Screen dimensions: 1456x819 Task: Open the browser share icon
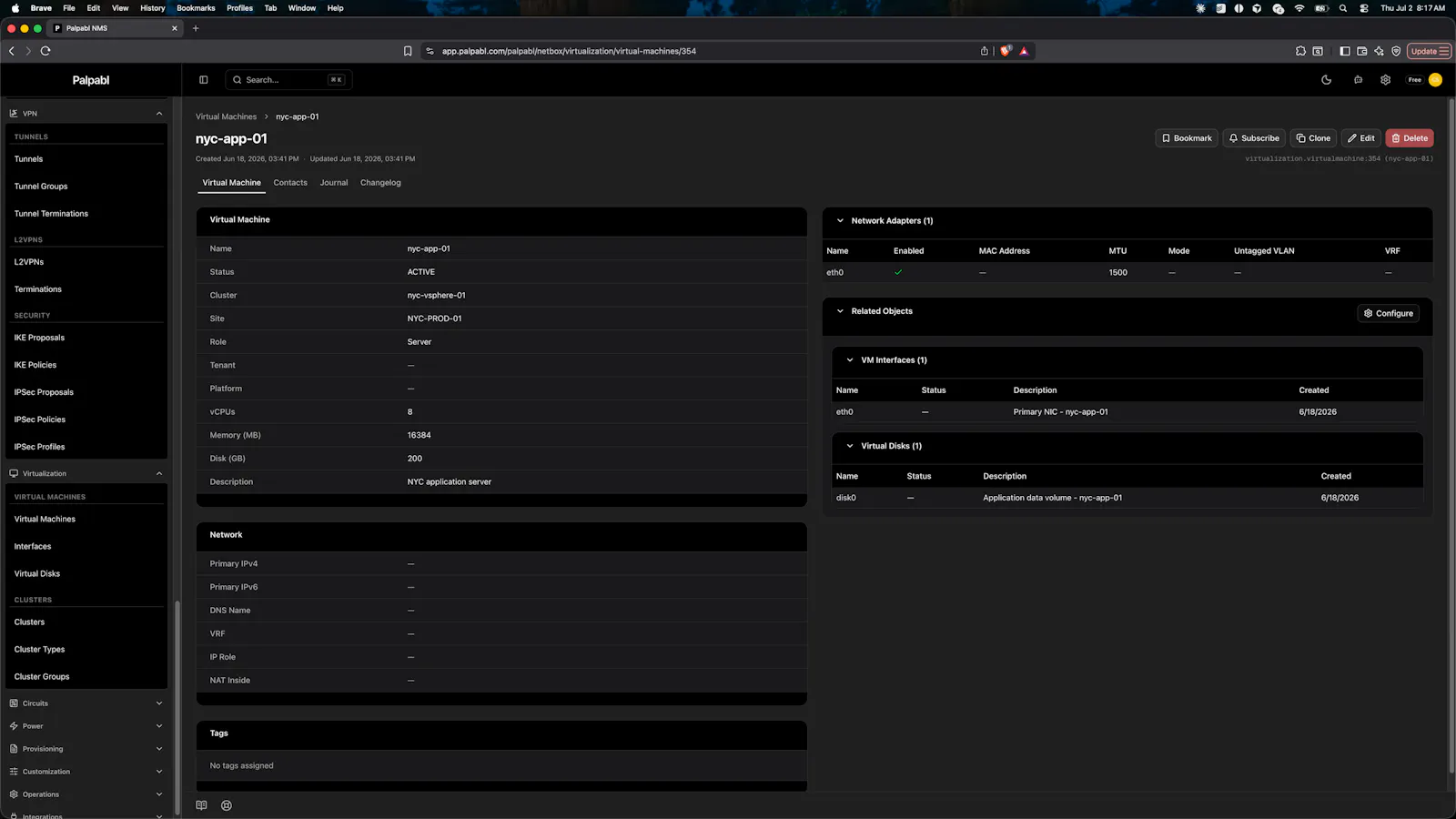(985, 51)
